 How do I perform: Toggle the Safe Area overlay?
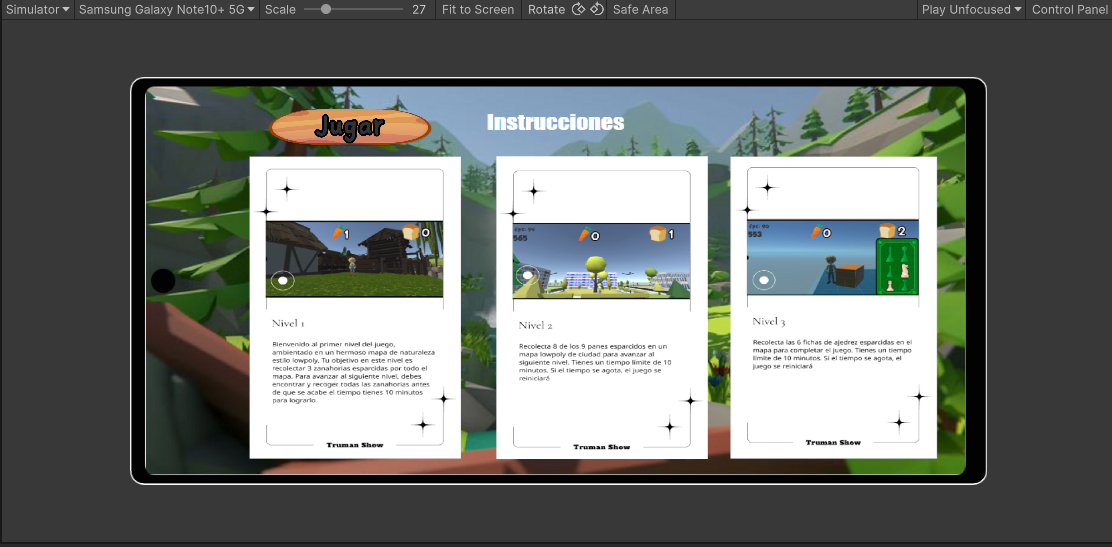[640, 9]
